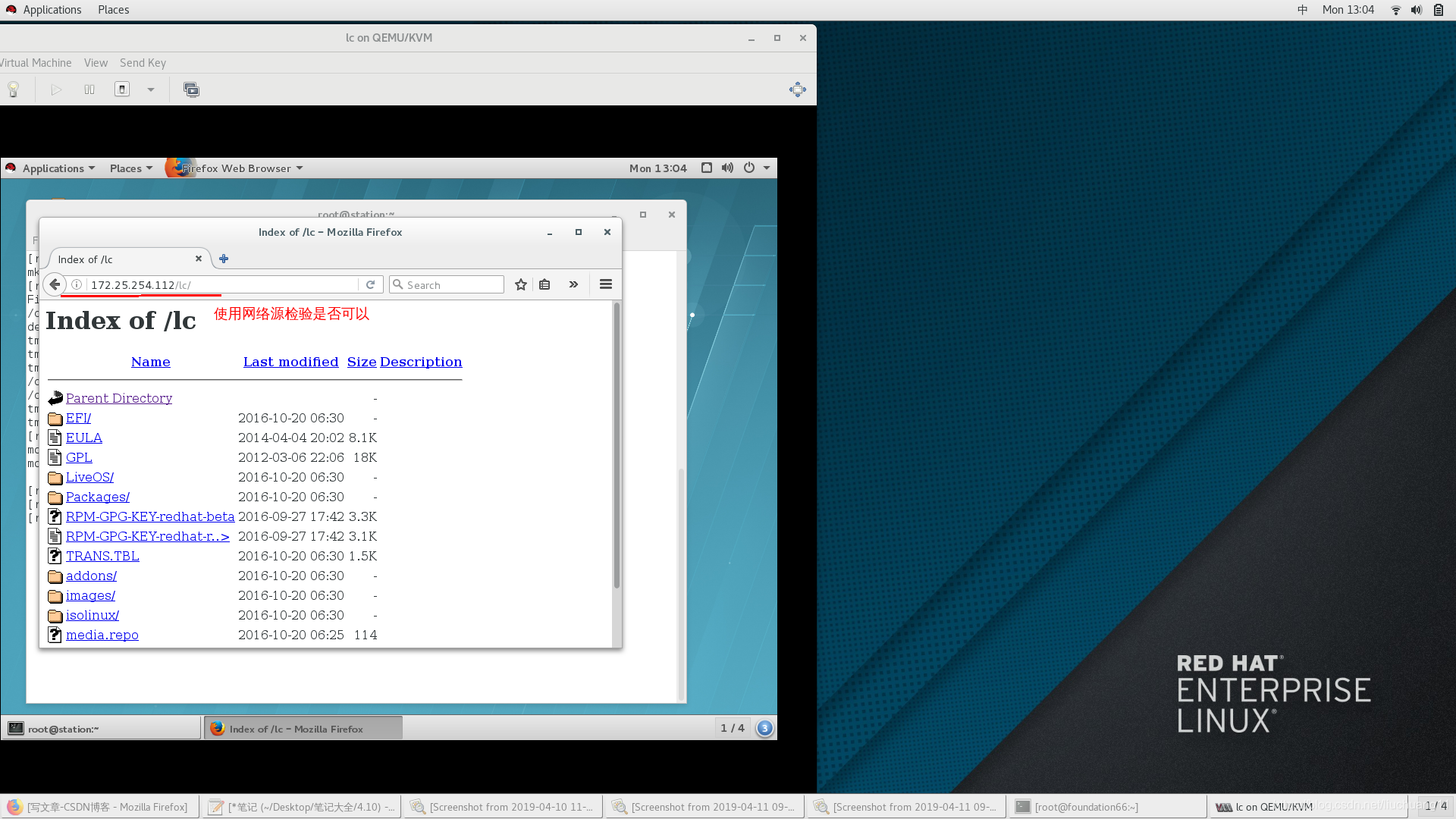The width and height of the screenshot is (1456, 819).
Task: Pause the virtual machine with pause icon
Action: (89, 89)
